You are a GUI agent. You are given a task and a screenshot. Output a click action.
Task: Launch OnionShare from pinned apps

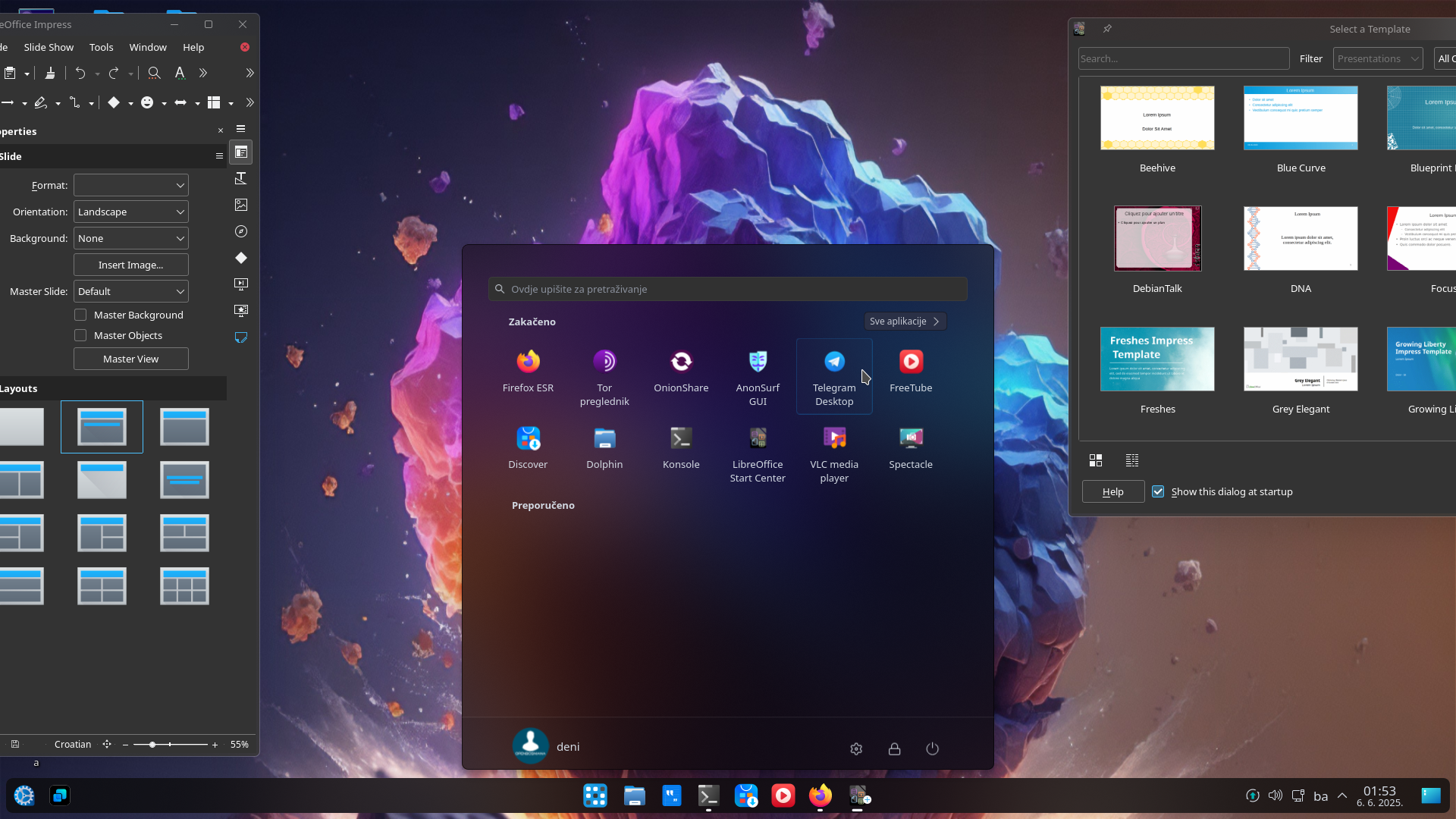(x=681, y=372)
